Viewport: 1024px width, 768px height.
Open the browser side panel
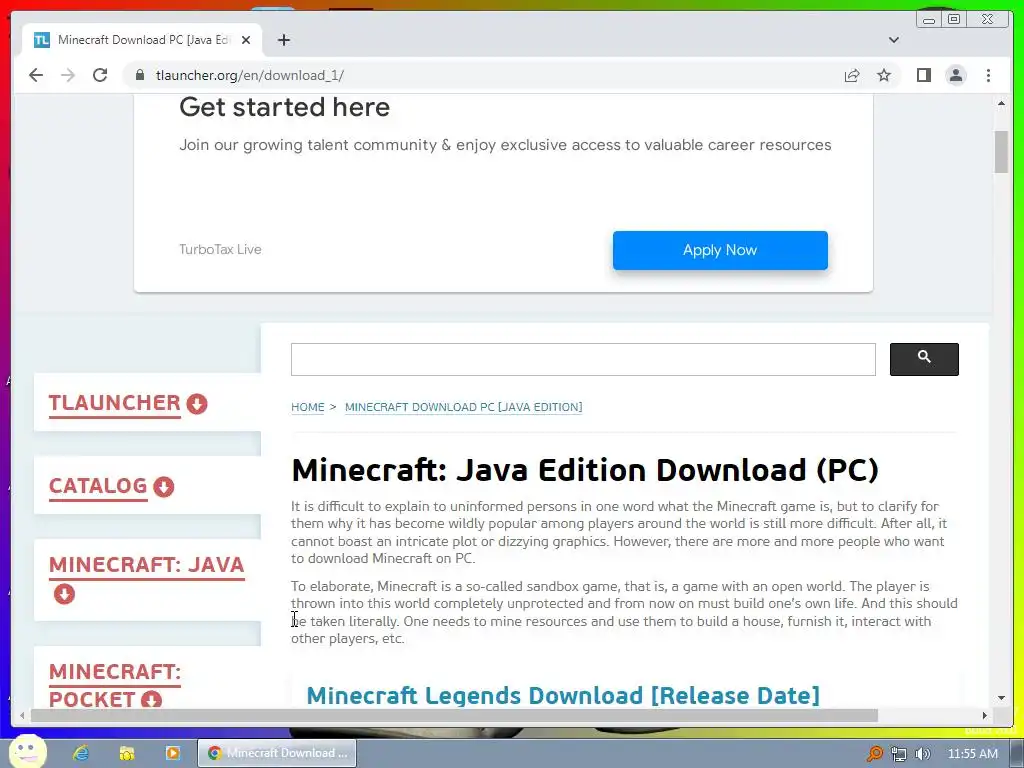[x=923, y=75]
